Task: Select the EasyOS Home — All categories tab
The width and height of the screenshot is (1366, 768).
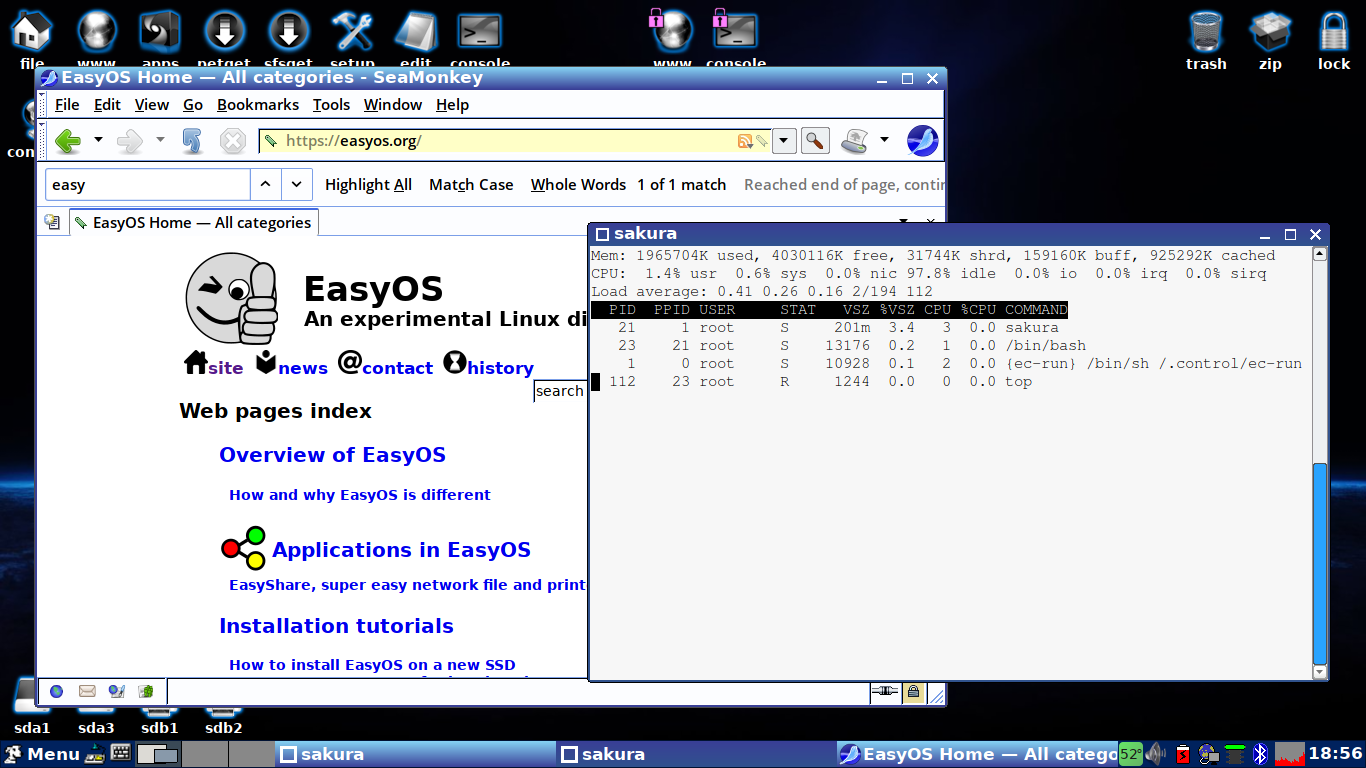Action: coord(194,223)
